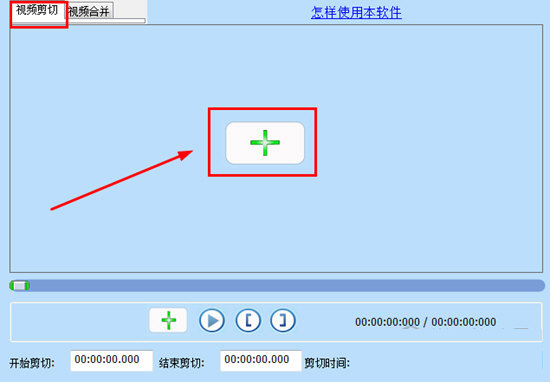The image size is (550, 382).
Task: Click the 结束剪切 label
Action: tap(181, 363)
